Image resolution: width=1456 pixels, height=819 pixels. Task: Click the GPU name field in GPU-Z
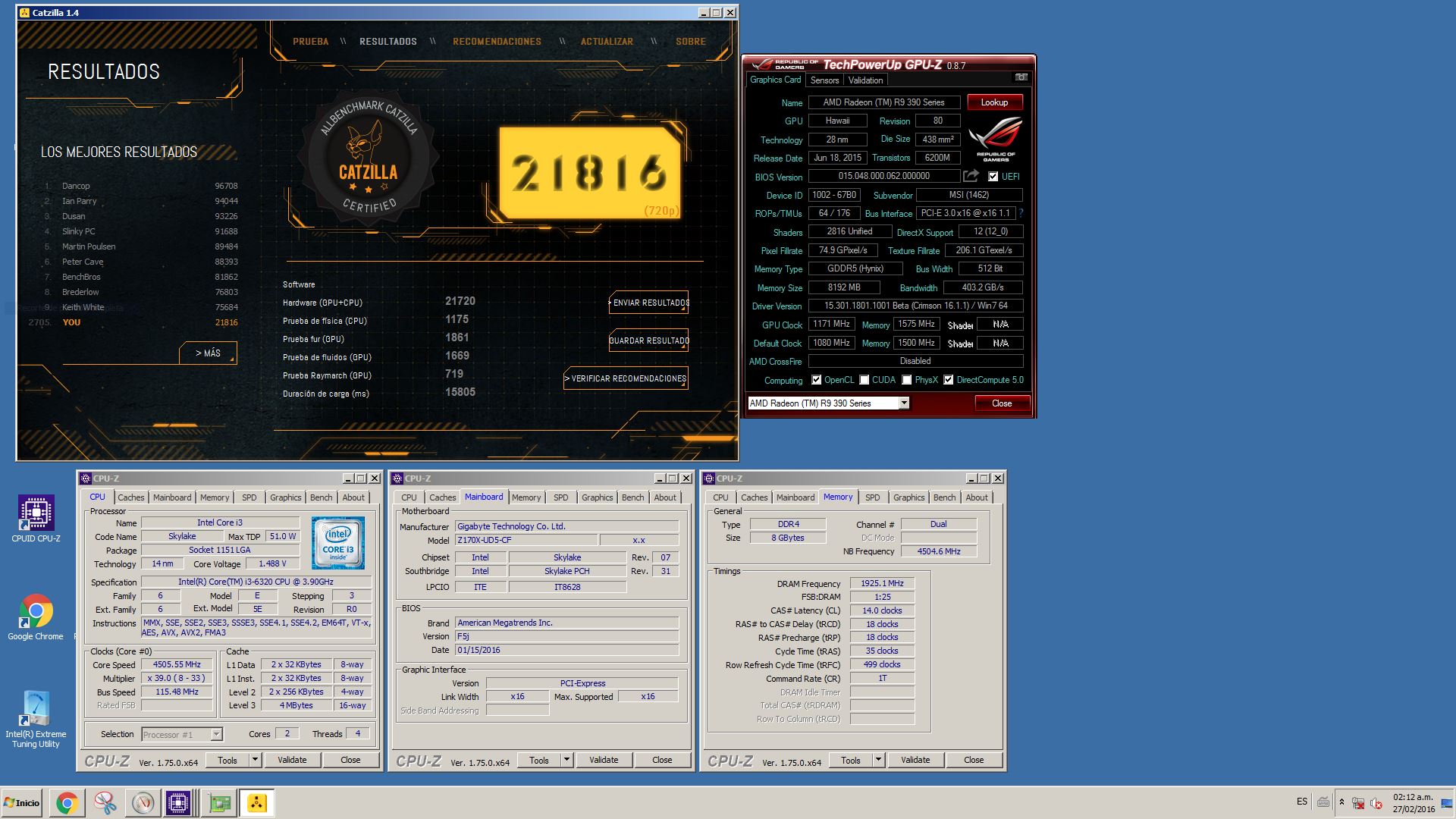(x=883, y=102)
